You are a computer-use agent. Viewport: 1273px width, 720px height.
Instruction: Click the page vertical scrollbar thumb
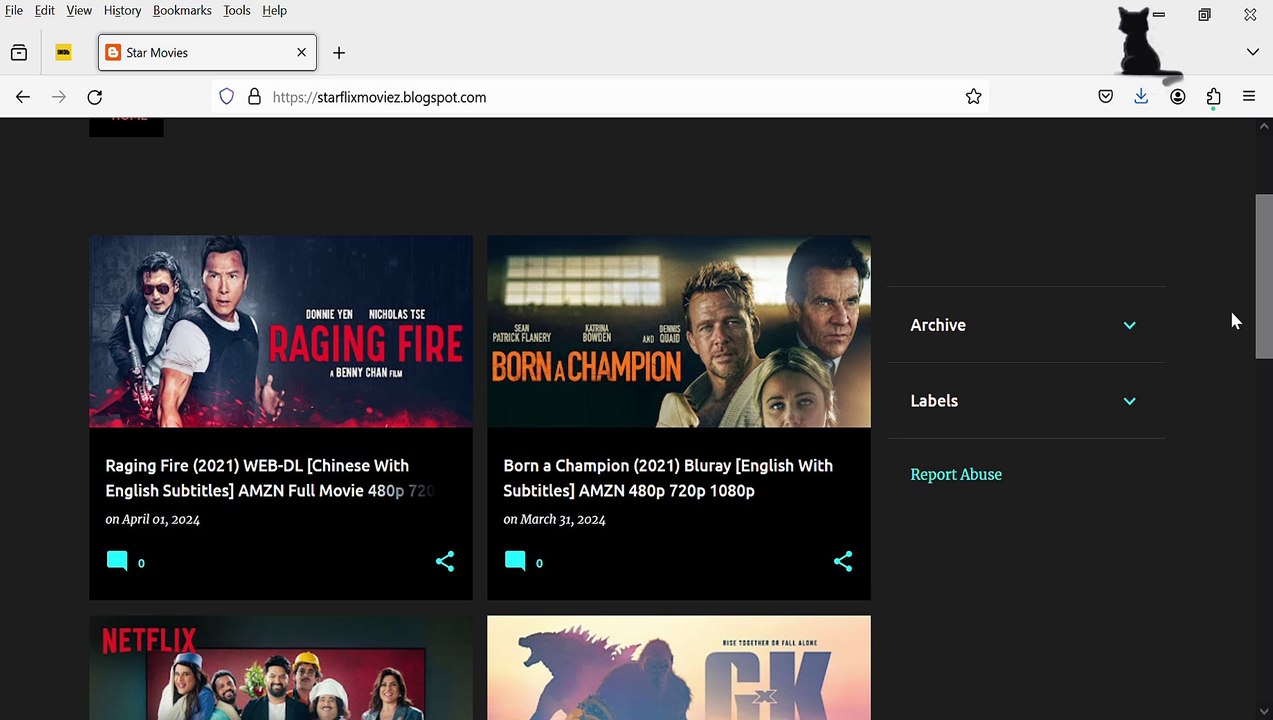(1264, 276)
